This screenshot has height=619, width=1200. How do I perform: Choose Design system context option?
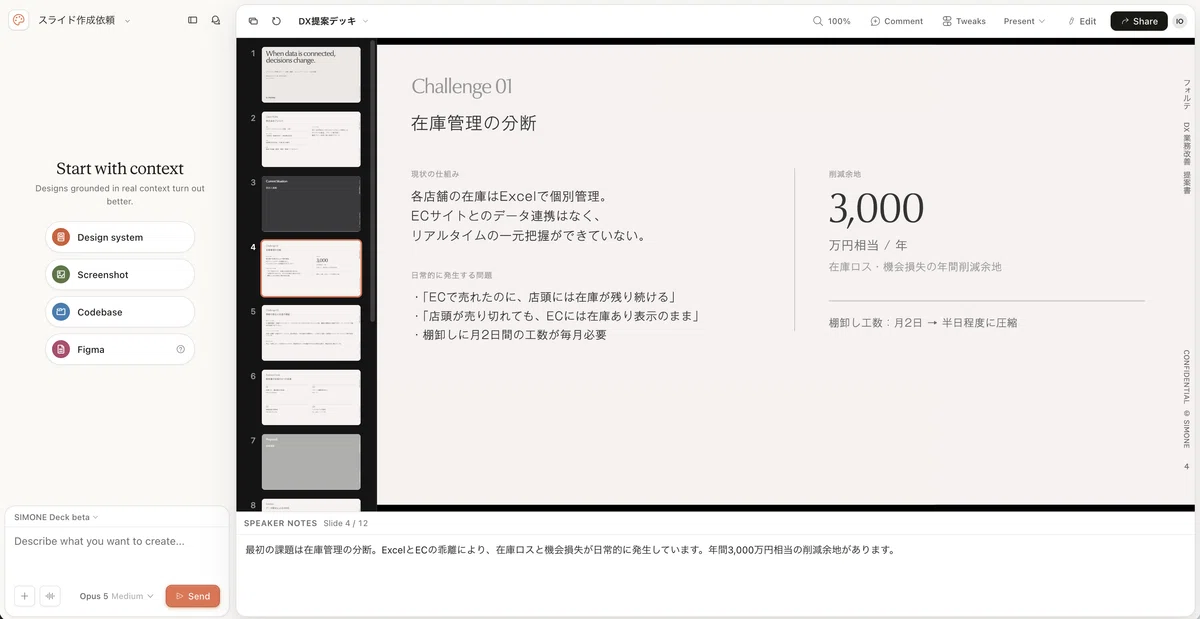[120, 237]
